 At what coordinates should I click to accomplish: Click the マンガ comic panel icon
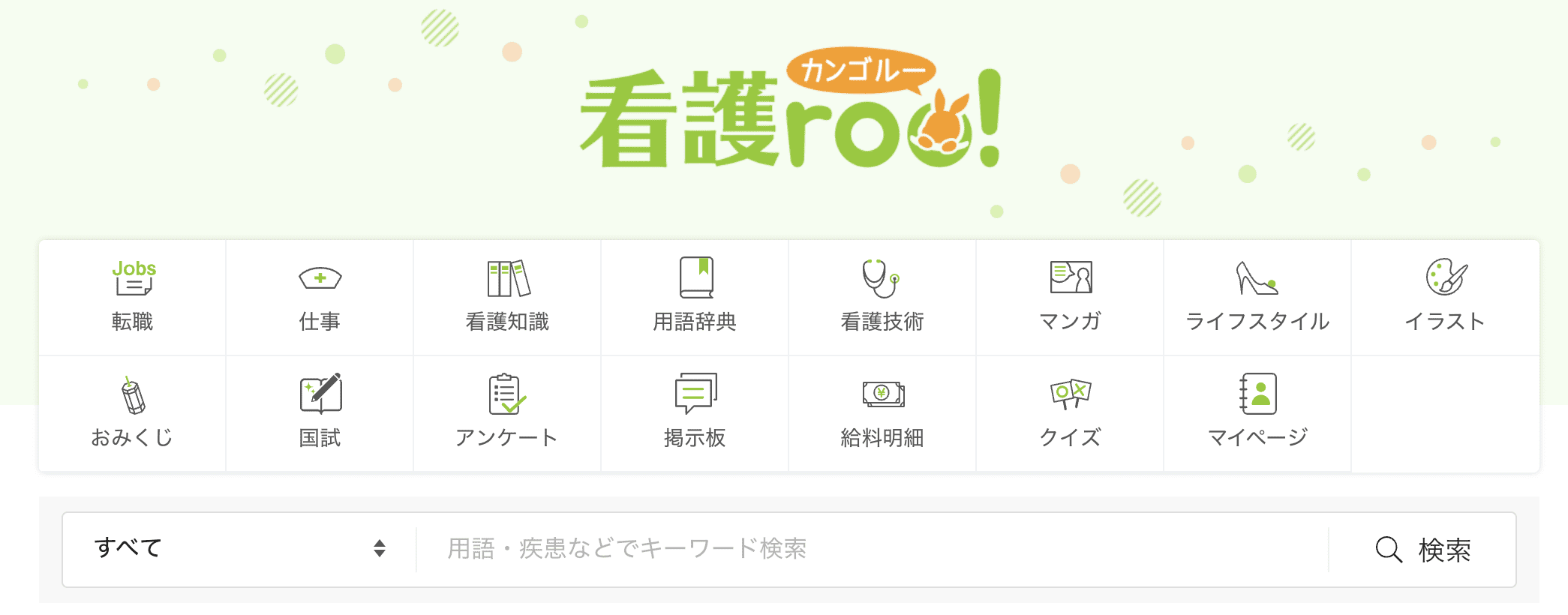pyautogui.click(x=1071, y=277)
